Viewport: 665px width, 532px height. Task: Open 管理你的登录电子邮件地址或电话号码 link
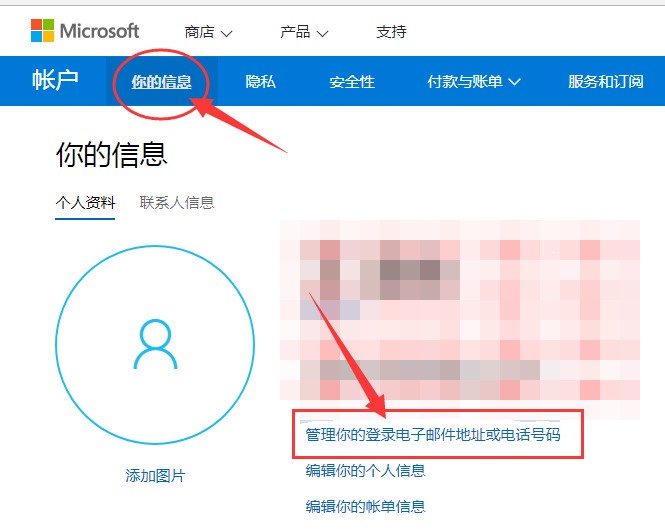point(433,435)
